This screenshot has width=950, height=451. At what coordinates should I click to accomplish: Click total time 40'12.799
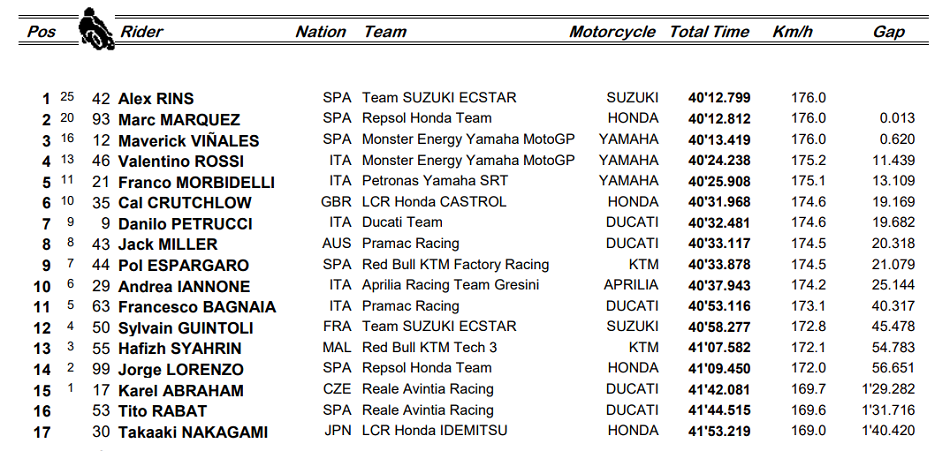click(719, 98)
